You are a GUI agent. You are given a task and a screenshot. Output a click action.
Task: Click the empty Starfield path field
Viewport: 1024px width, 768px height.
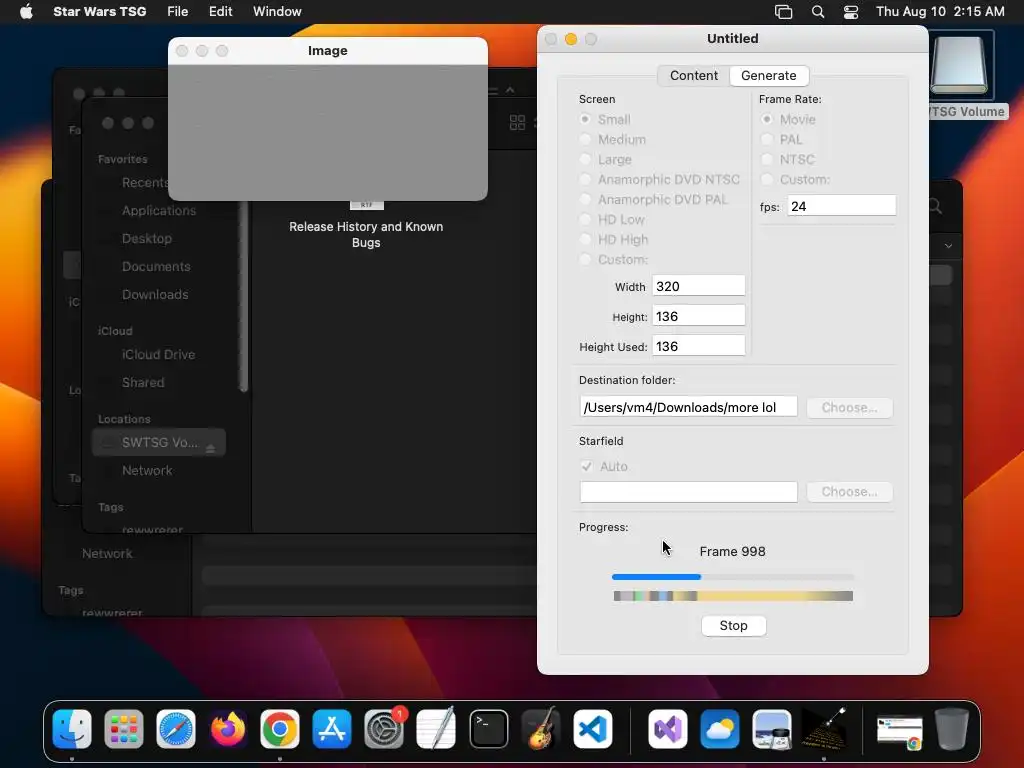pos(688,492)
